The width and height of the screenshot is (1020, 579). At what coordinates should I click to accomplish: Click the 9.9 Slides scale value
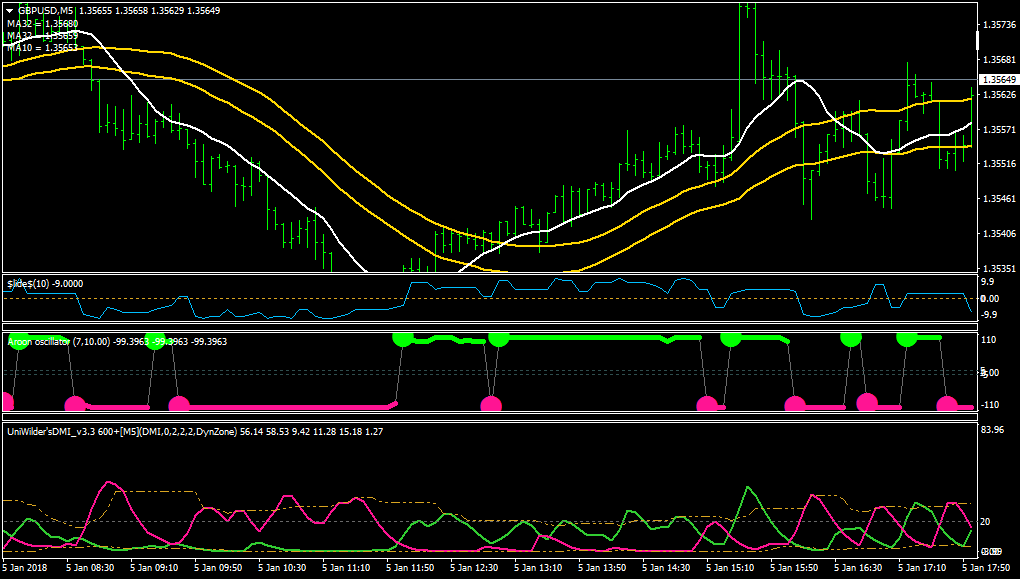(x=987, y=282)
